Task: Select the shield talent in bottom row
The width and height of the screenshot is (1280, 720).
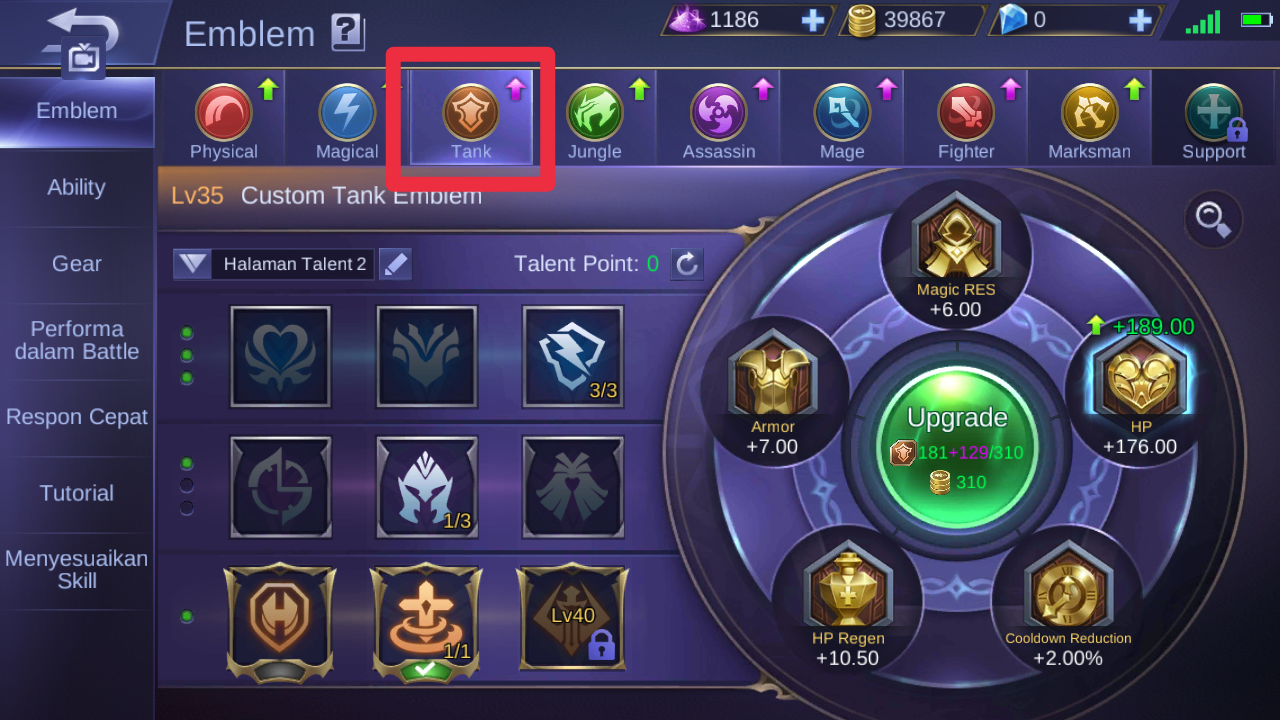Action: [x=280, y=620]
